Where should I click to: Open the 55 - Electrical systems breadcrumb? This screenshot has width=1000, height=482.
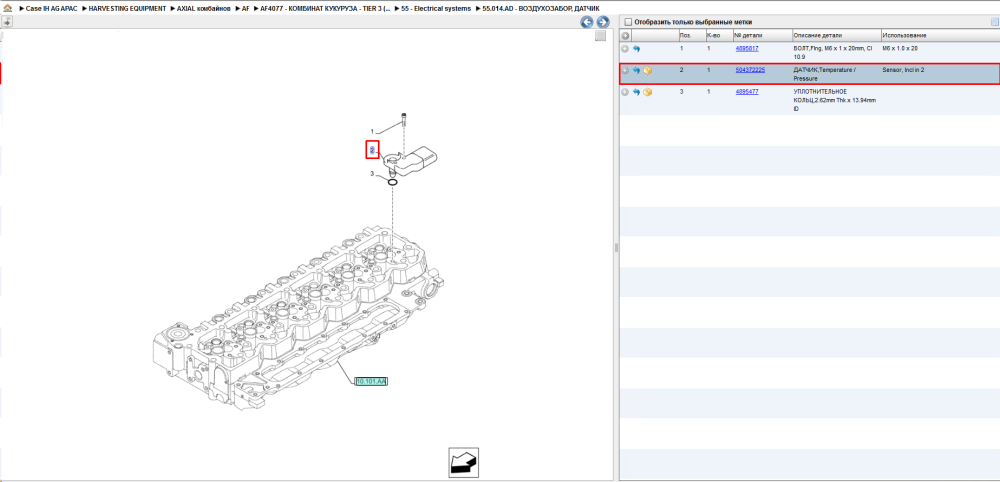[x=436, y=9]
